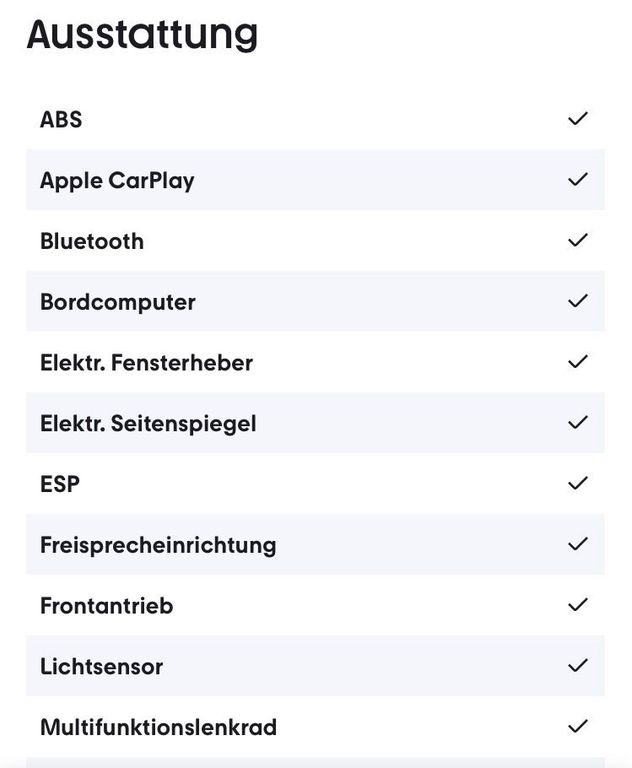This screenshot has height=768, width=632.
Task: Select the Elektr. Fensterheber text
Action: [x=146, y=363]
